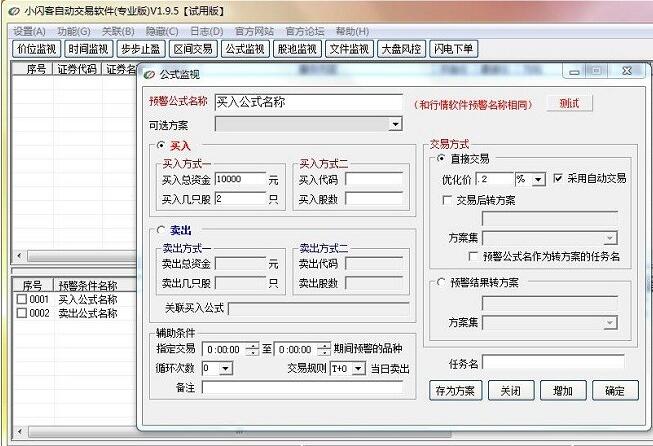Click the 测试 button
The image size is (653, 446).
(x=569, y=103)
